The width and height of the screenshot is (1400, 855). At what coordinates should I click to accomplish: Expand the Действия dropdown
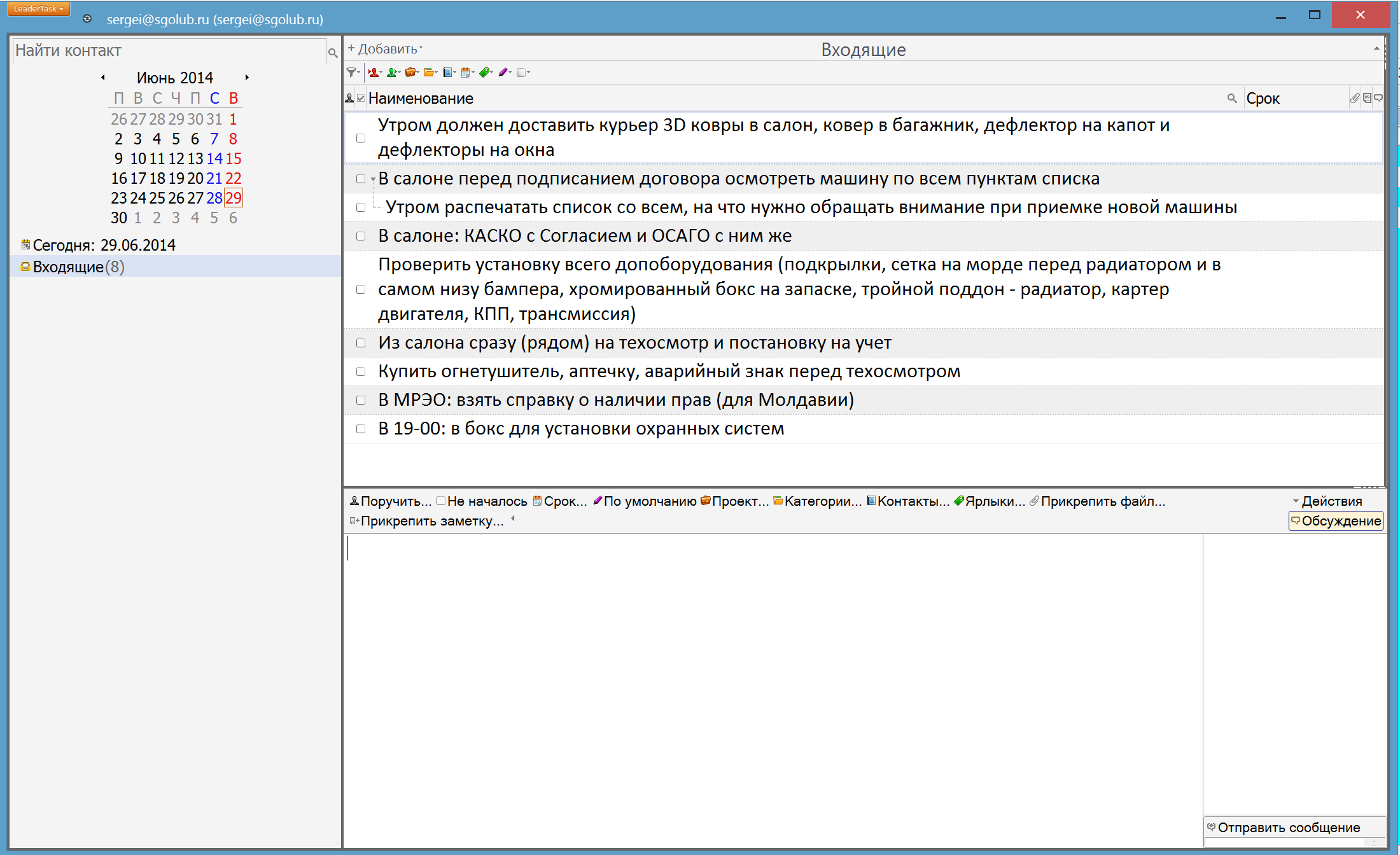[1327, 501]
